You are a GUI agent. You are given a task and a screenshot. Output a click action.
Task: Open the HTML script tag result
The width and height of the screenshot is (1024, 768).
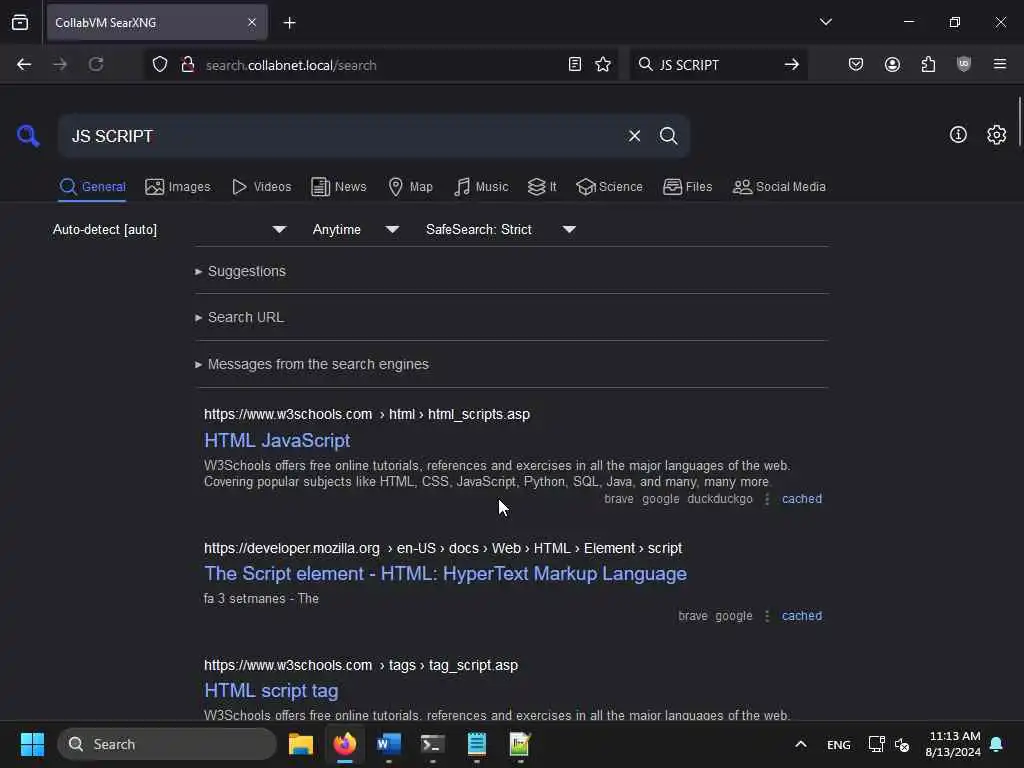click(271, 690)
